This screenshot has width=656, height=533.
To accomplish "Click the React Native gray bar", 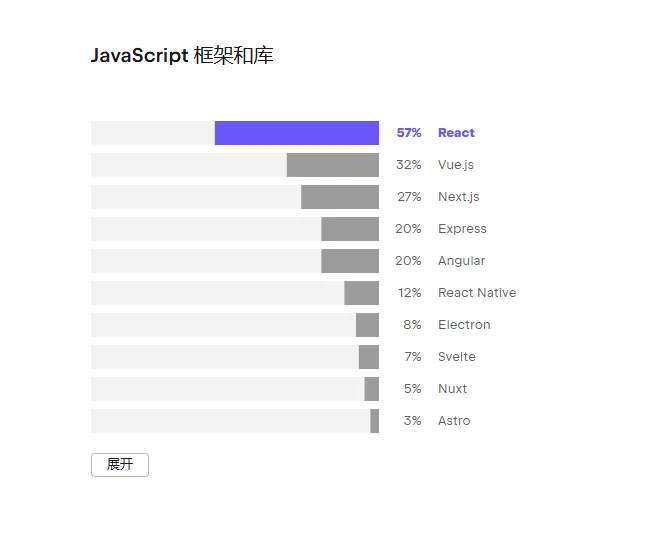I will tap(362, 293).
